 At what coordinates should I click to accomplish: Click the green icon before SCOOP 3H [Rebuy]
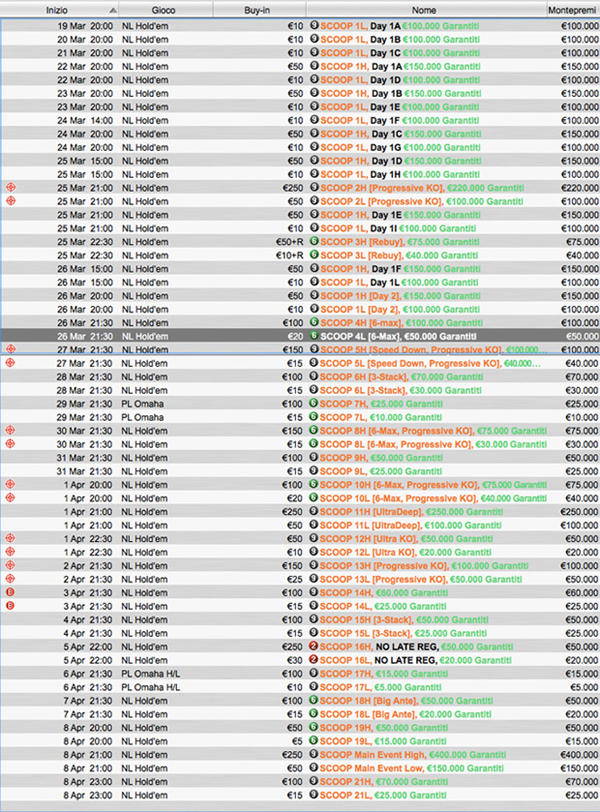coord(314,241)
